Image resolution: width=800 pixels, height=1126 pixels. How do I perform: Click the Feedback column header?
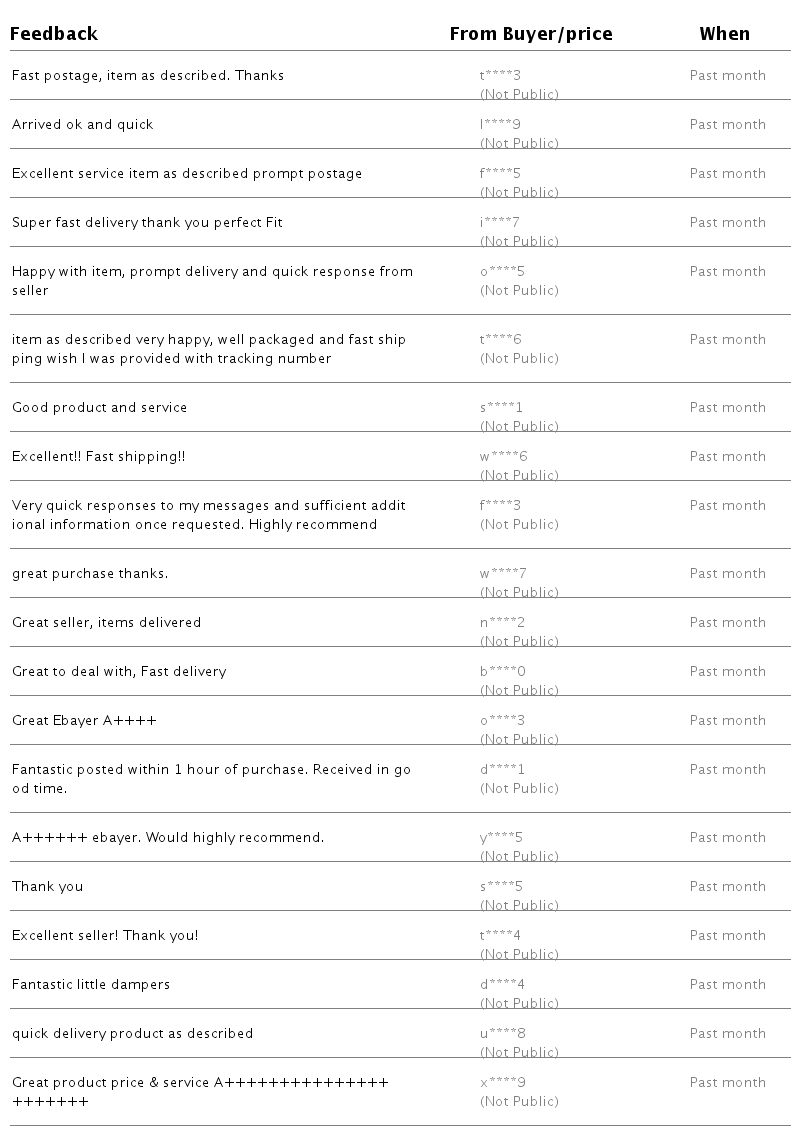point(54,34)
